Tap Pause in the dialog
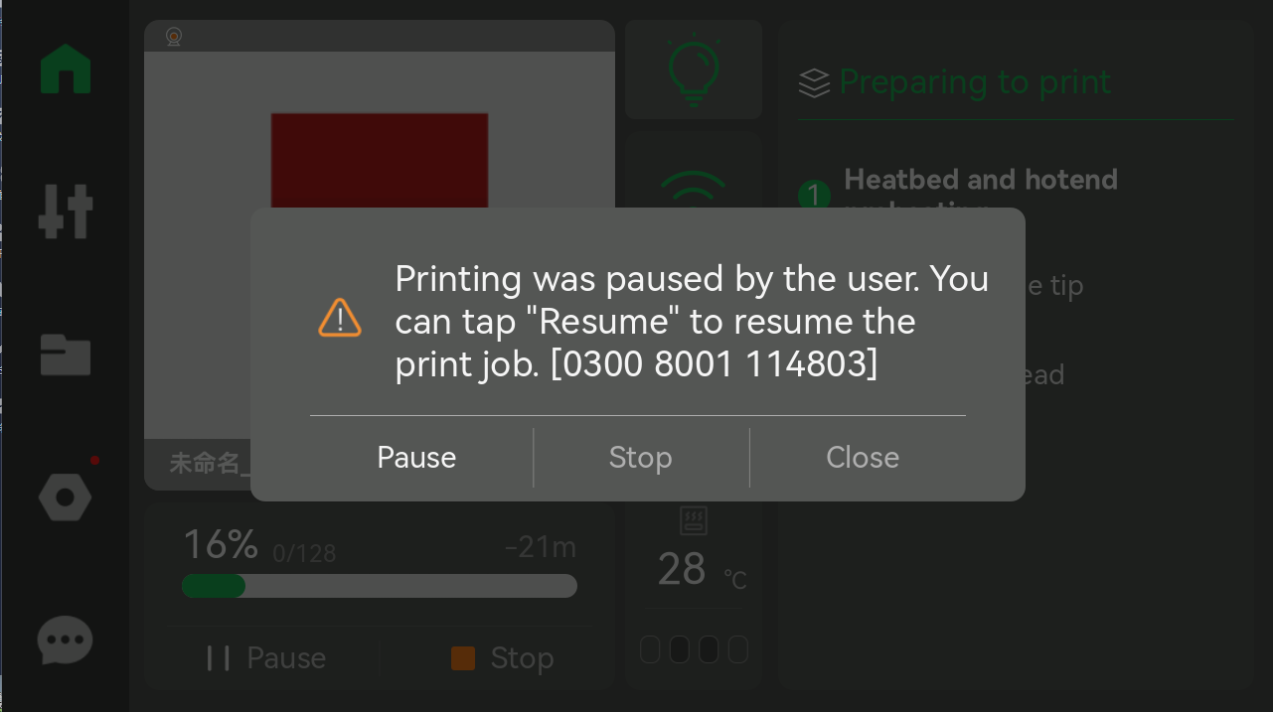The height and width of the screenshot is (712, 1273). (x=416, y=457)
